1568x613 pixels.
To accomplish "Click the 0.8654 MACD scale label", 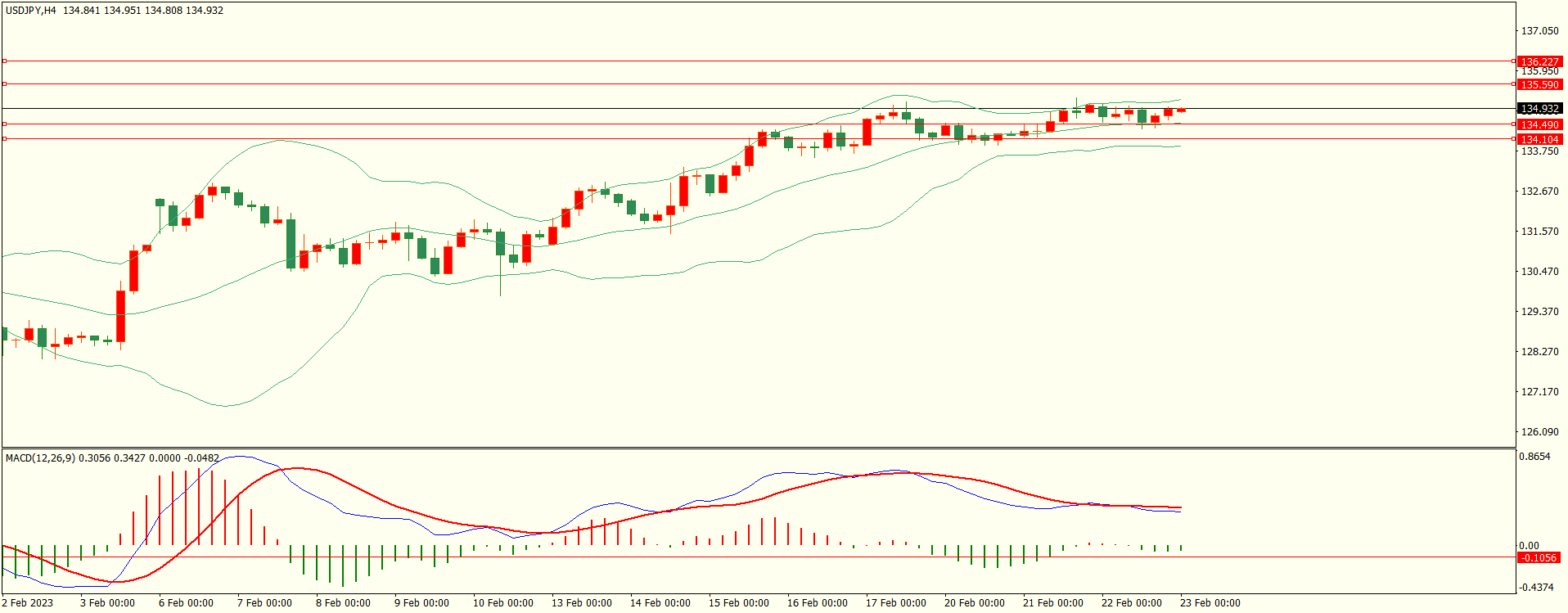I will coord(1534,456).
